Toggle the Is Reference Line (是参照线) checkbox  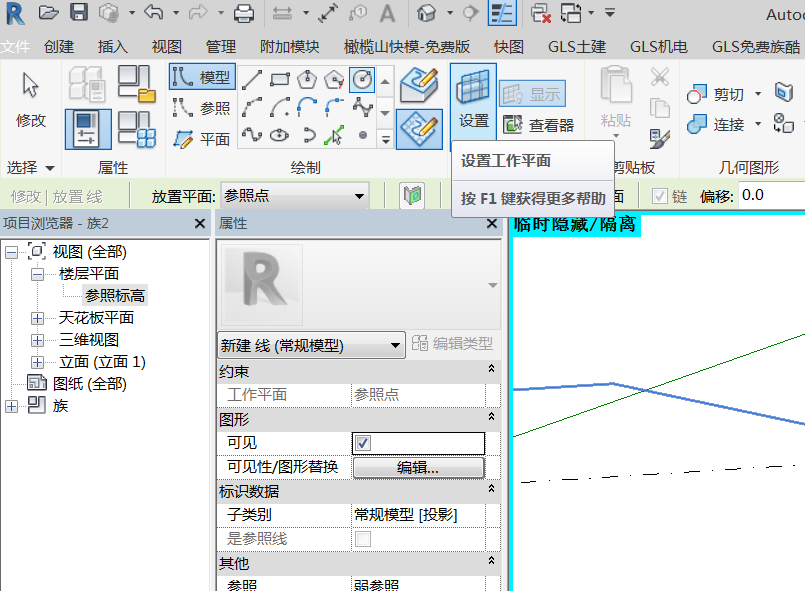pyautogui.click(x=363, y=539)
